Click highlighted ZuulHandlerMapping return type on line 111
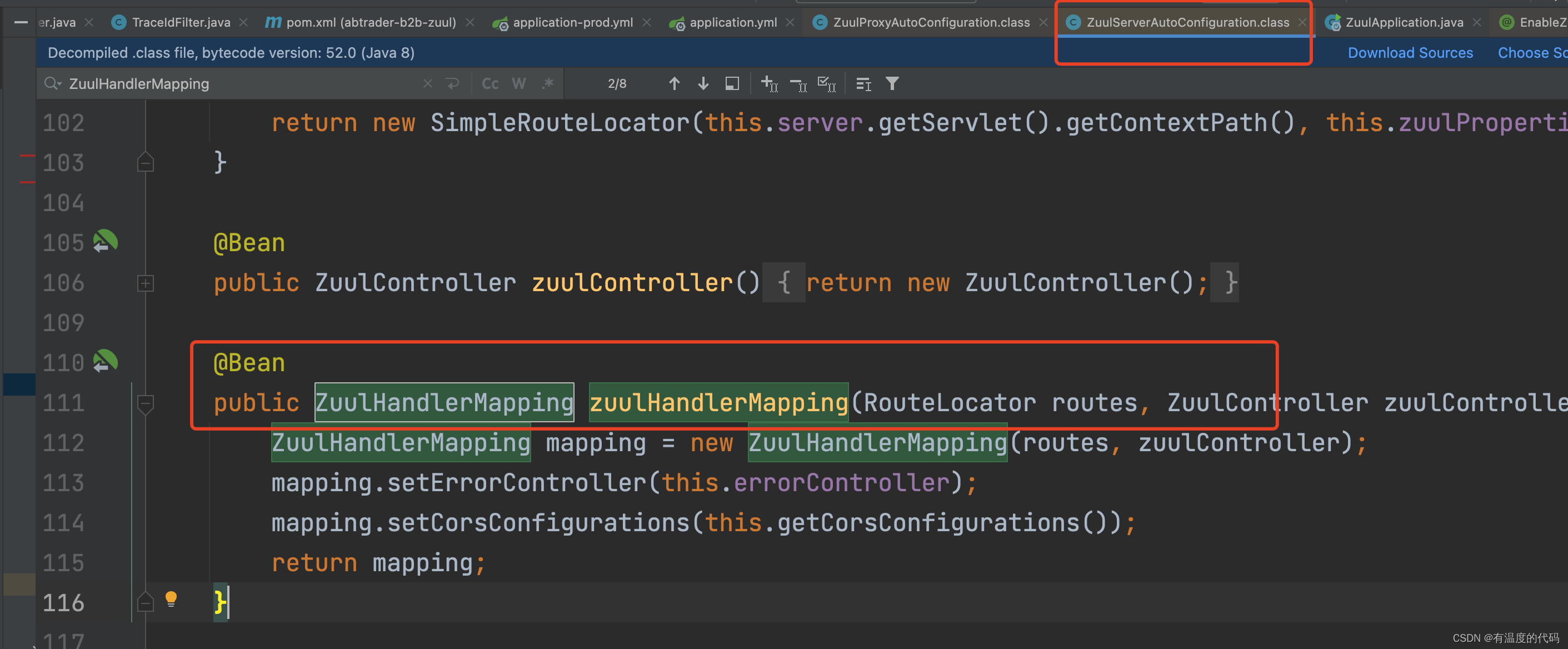 point(445,402)
